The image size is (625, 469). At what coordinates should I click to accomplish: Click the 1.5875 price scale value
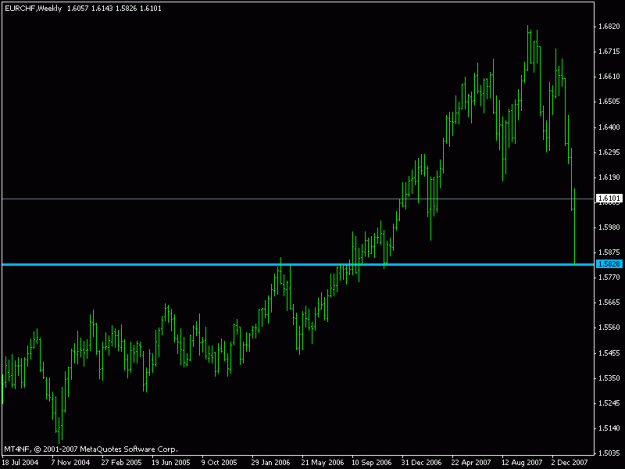(609, 252)
